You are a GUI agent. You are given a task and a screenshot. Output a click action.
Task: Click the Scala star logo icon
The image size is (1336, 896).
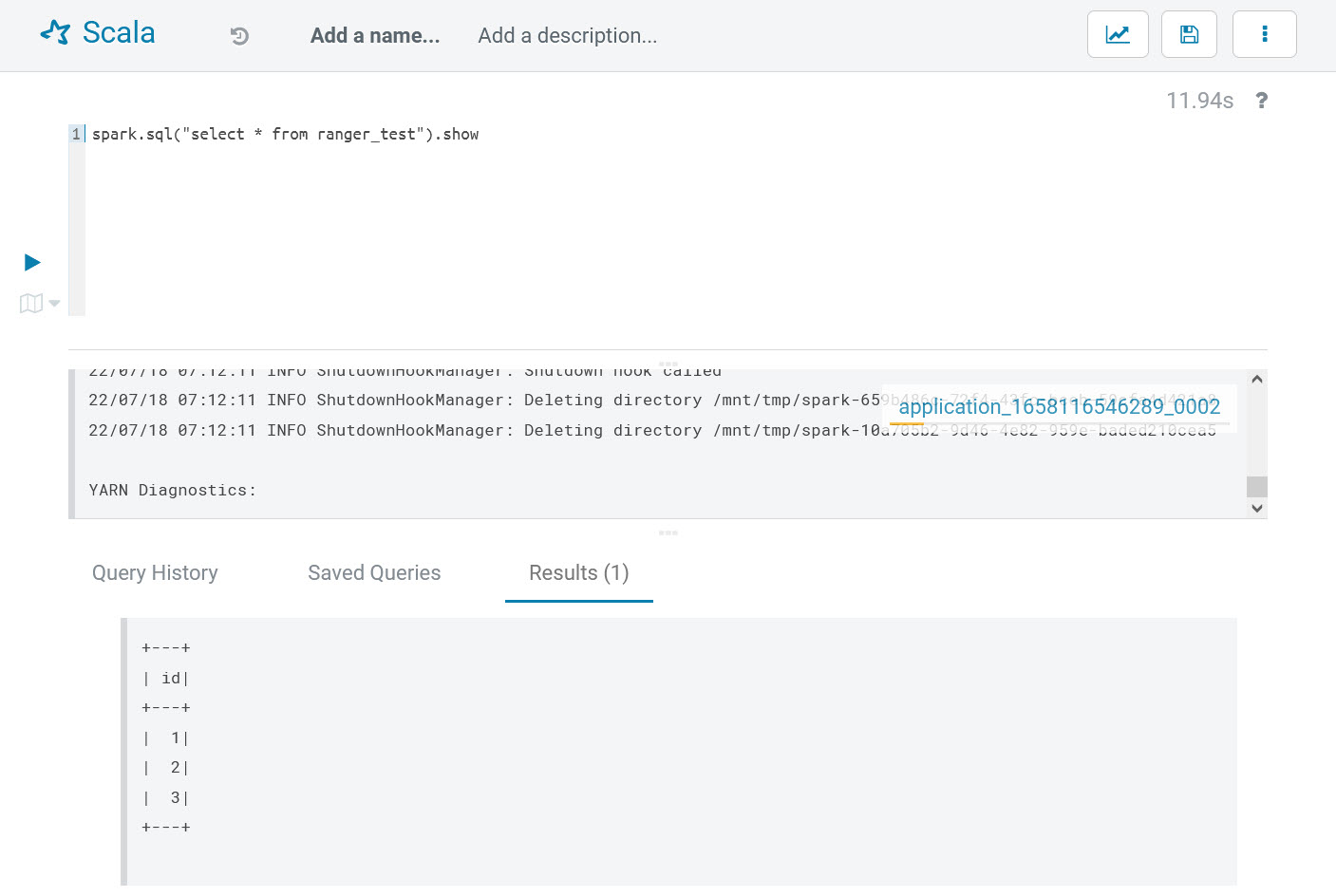point(55,33)
